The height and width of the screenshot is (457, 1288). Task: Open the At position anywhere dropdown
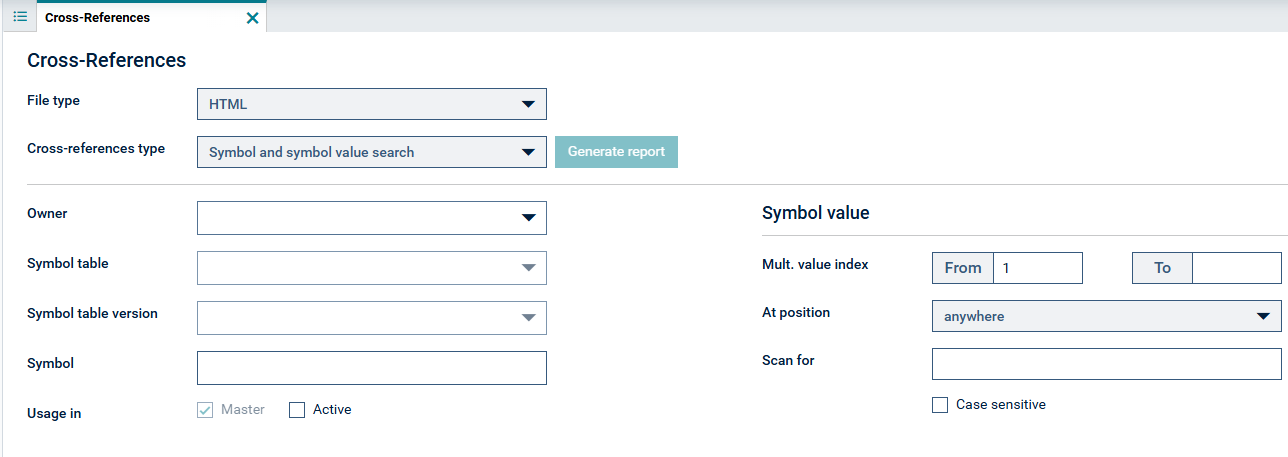pyautogui.click(x=1107, y=316)
